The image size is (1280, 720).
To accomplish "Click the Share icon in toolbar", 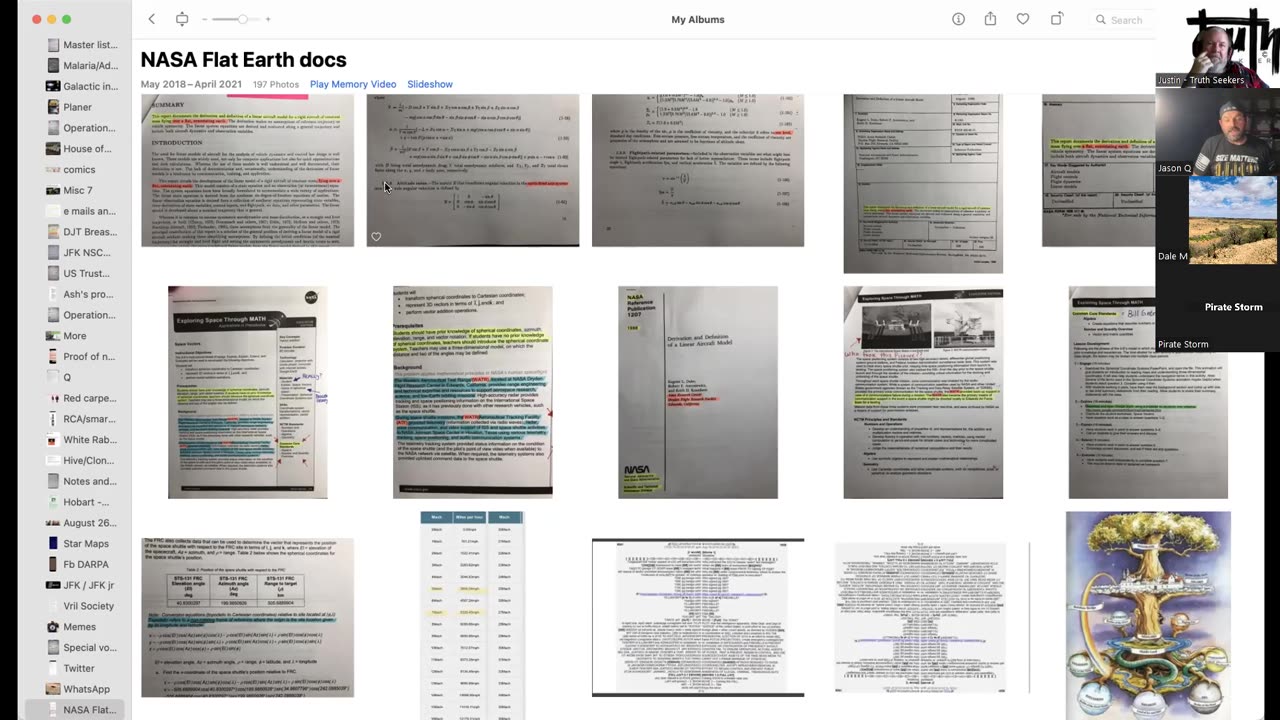I will [990, 19].
